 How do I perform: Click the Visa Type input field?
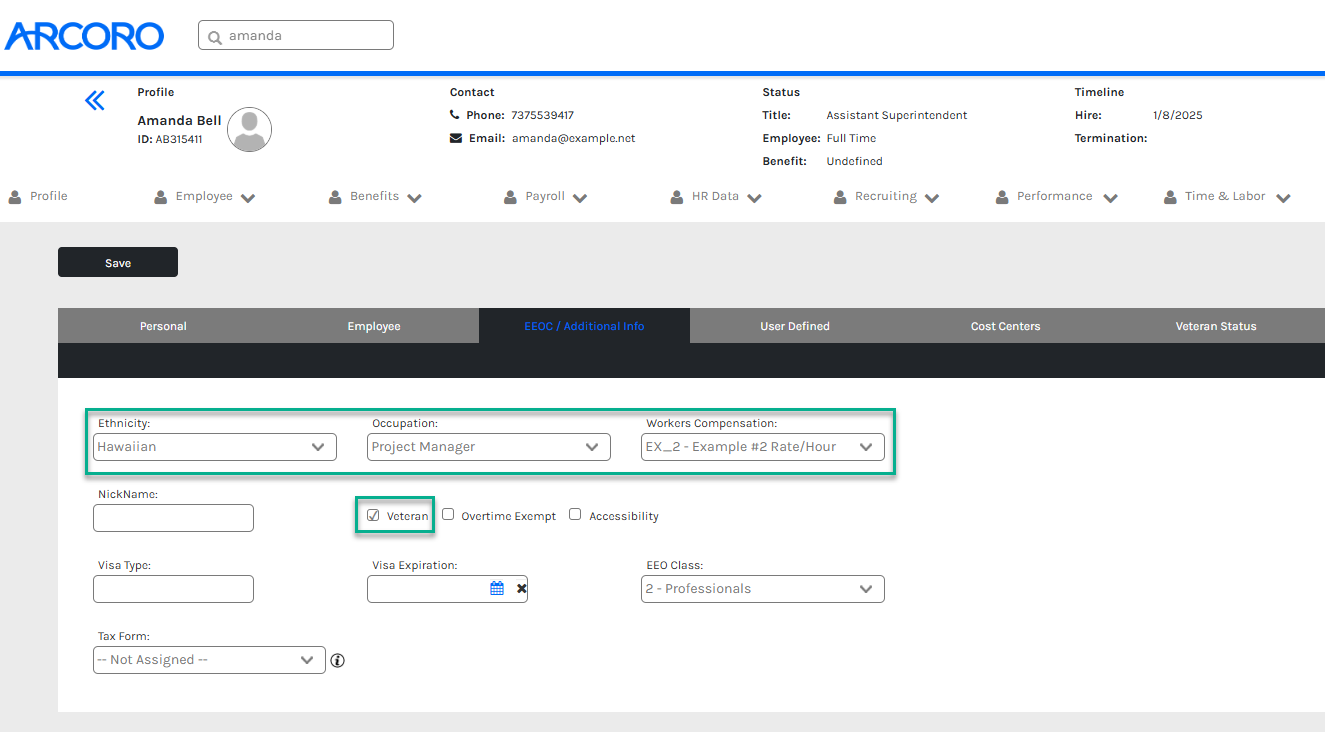point(173,589)
